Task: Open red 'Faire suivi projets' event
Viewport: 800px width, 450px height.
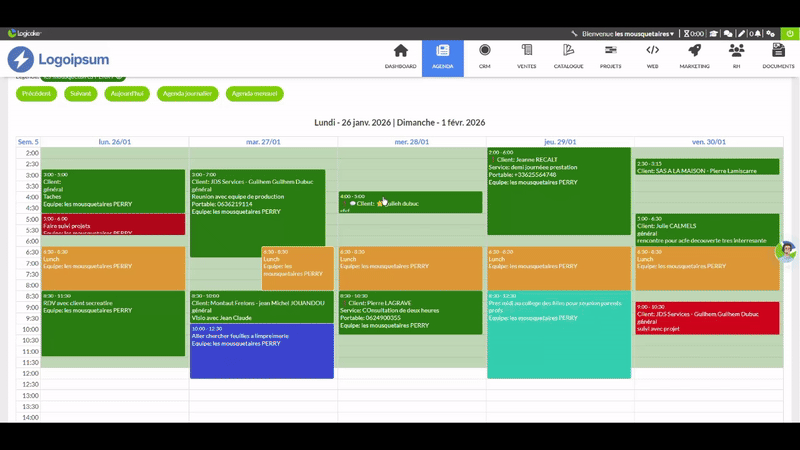Action: (x=113, y=224)
